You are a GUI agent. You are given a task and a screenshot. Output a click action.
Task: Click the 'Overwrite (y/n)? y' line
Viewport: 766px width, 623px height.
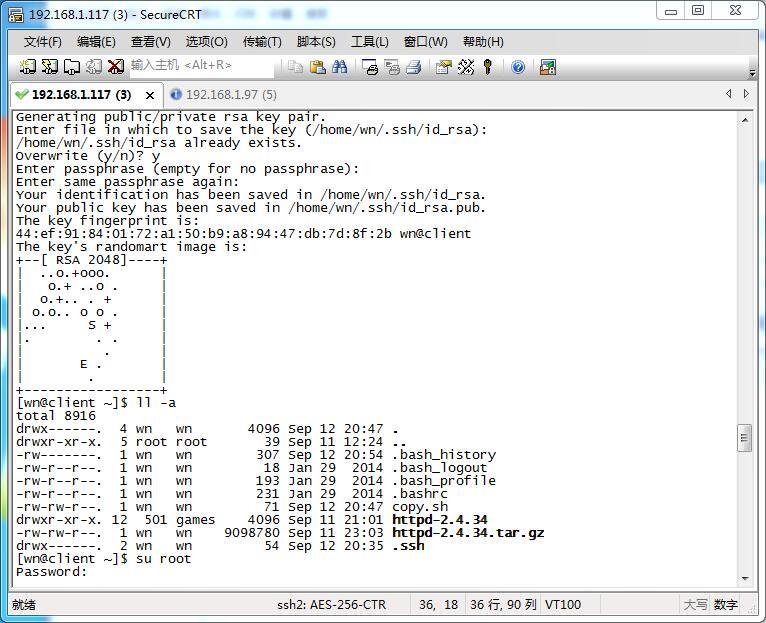[88, 156]
